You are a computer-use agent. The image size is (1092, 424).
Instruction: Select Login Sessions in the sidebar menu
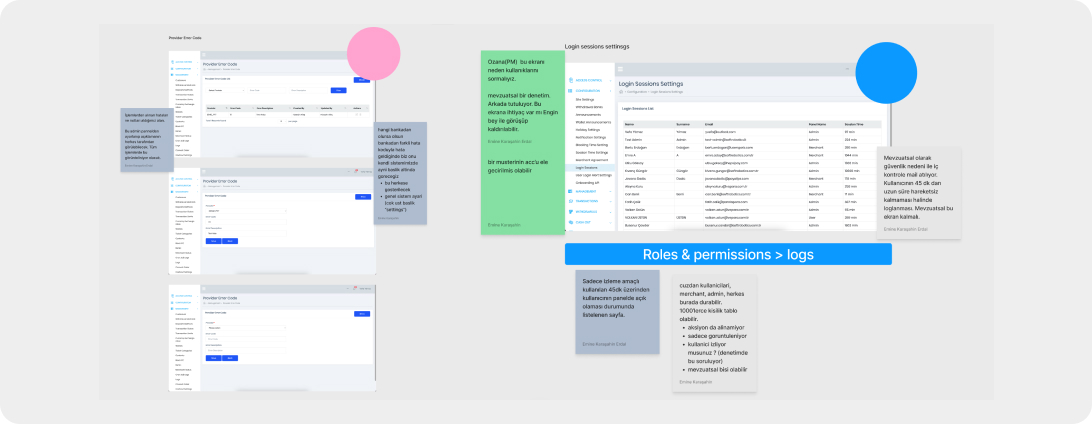click(588, 168)
